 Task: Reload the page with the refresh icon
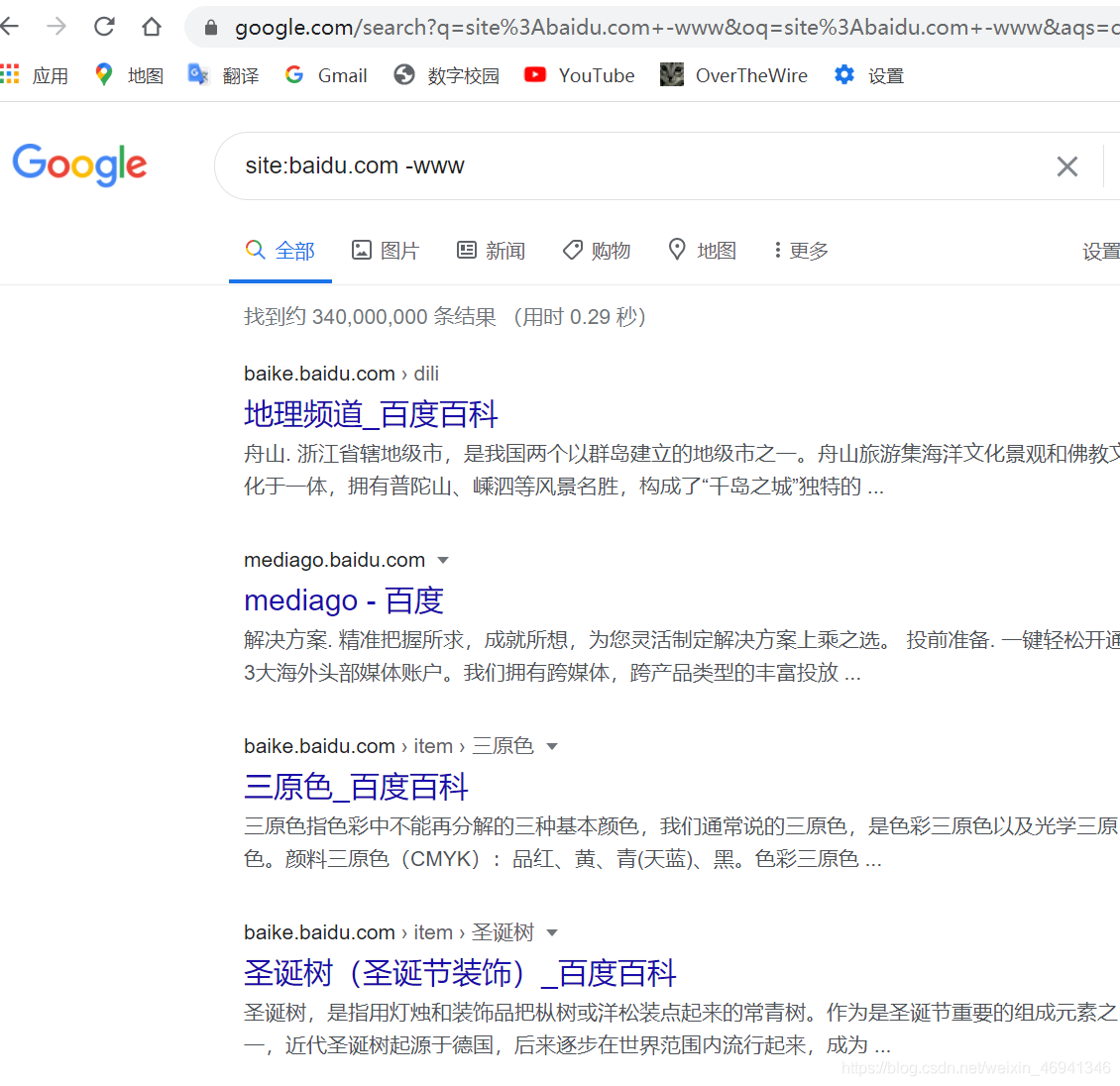pyautogui.click(x=104, y=27)
